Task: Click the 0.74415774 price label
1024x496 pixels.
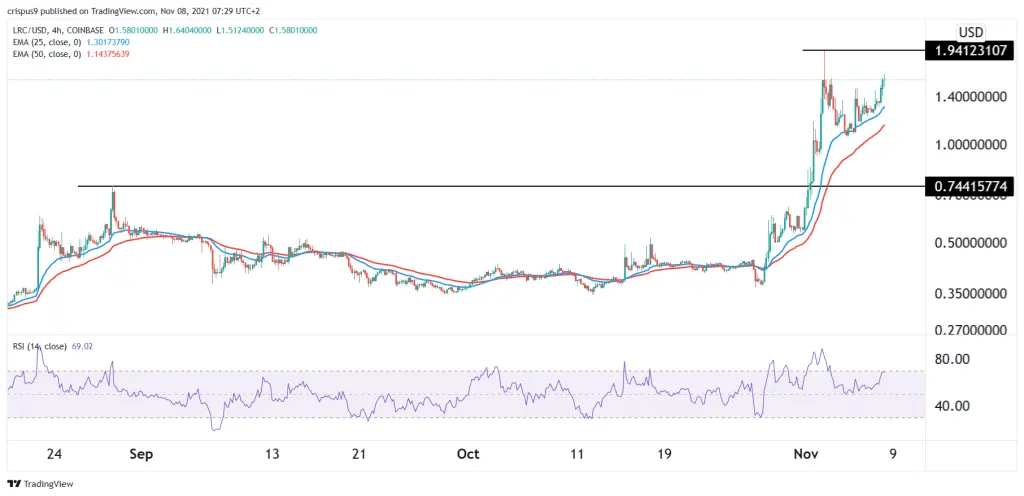Action: (x=970, y=186)
